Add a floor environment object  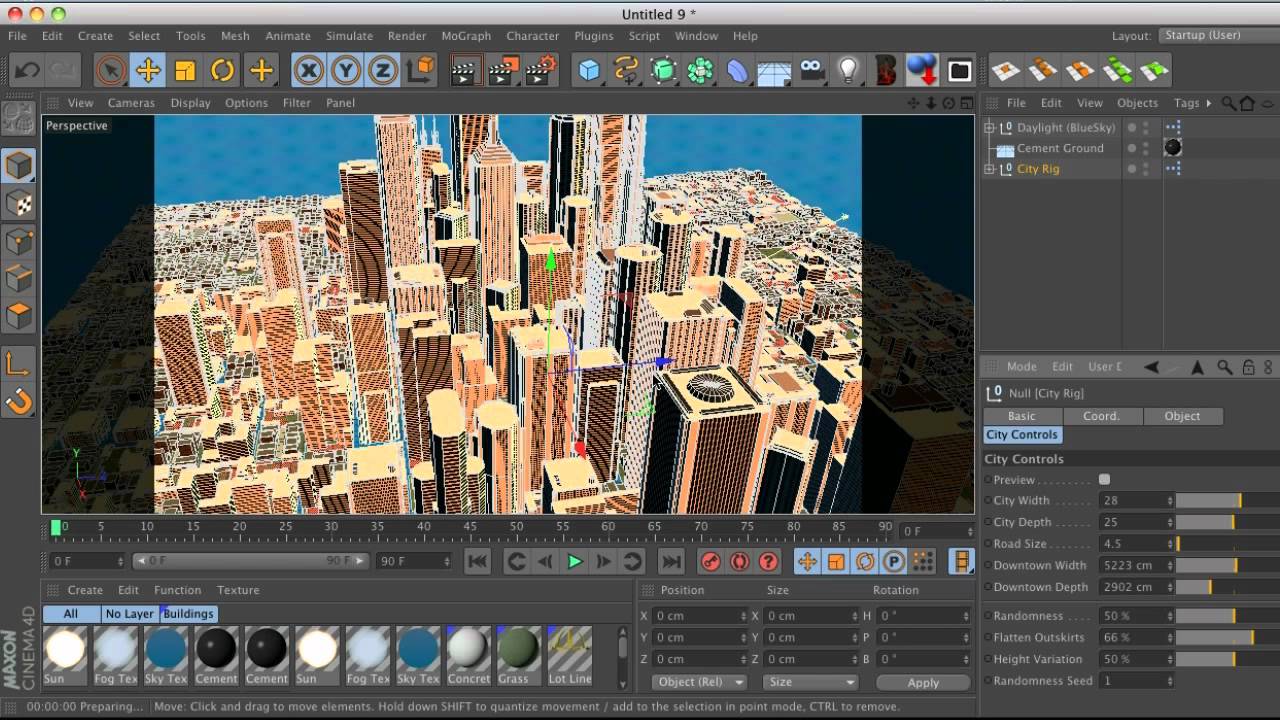pos(774,70)
